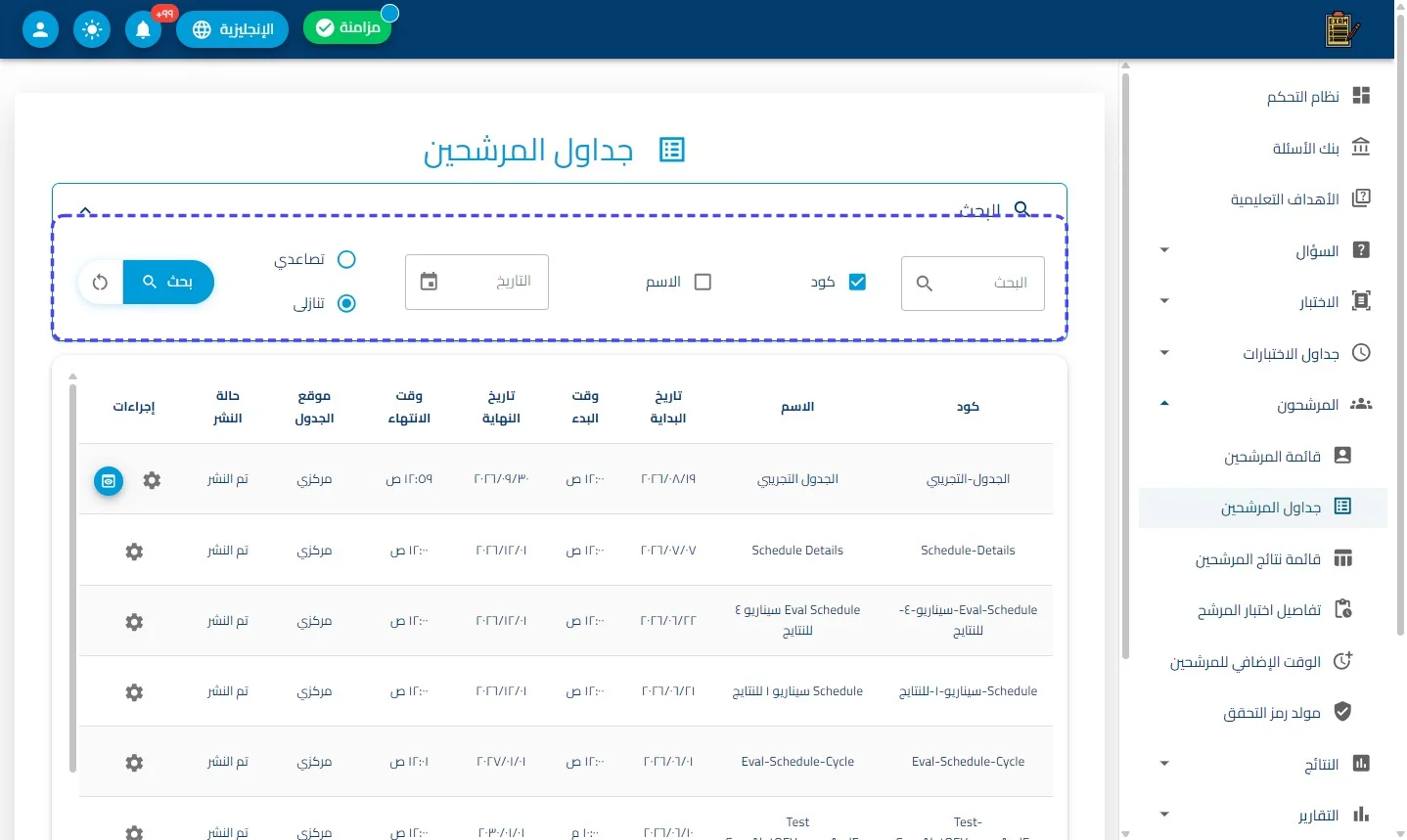Open the user profile icon
Image resolution: width=1407 pixels, height=840 pixels.
click(x=40, y=29)
